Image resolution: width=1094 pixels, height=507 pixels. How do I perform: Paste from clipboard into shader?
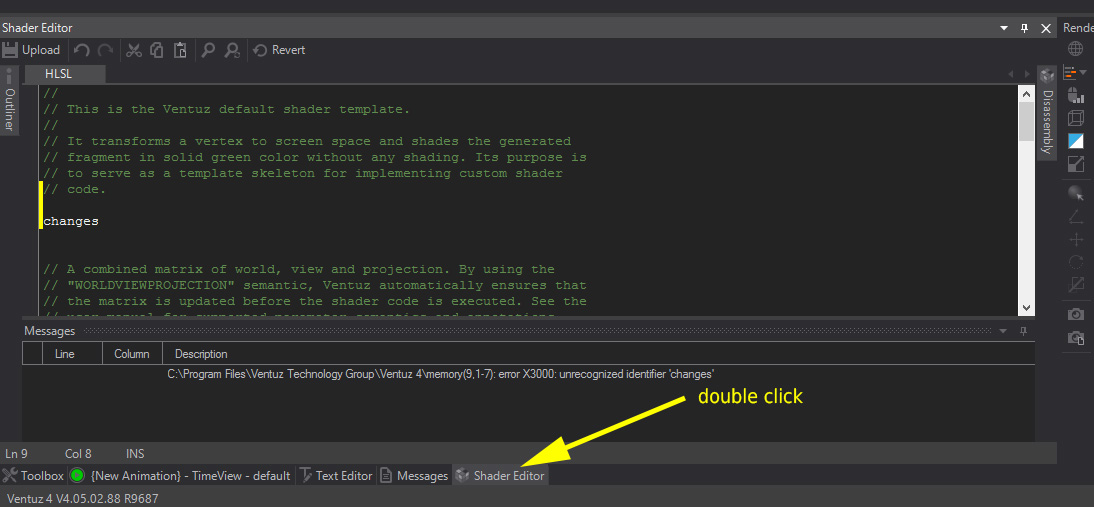click(x=180, y=50)
